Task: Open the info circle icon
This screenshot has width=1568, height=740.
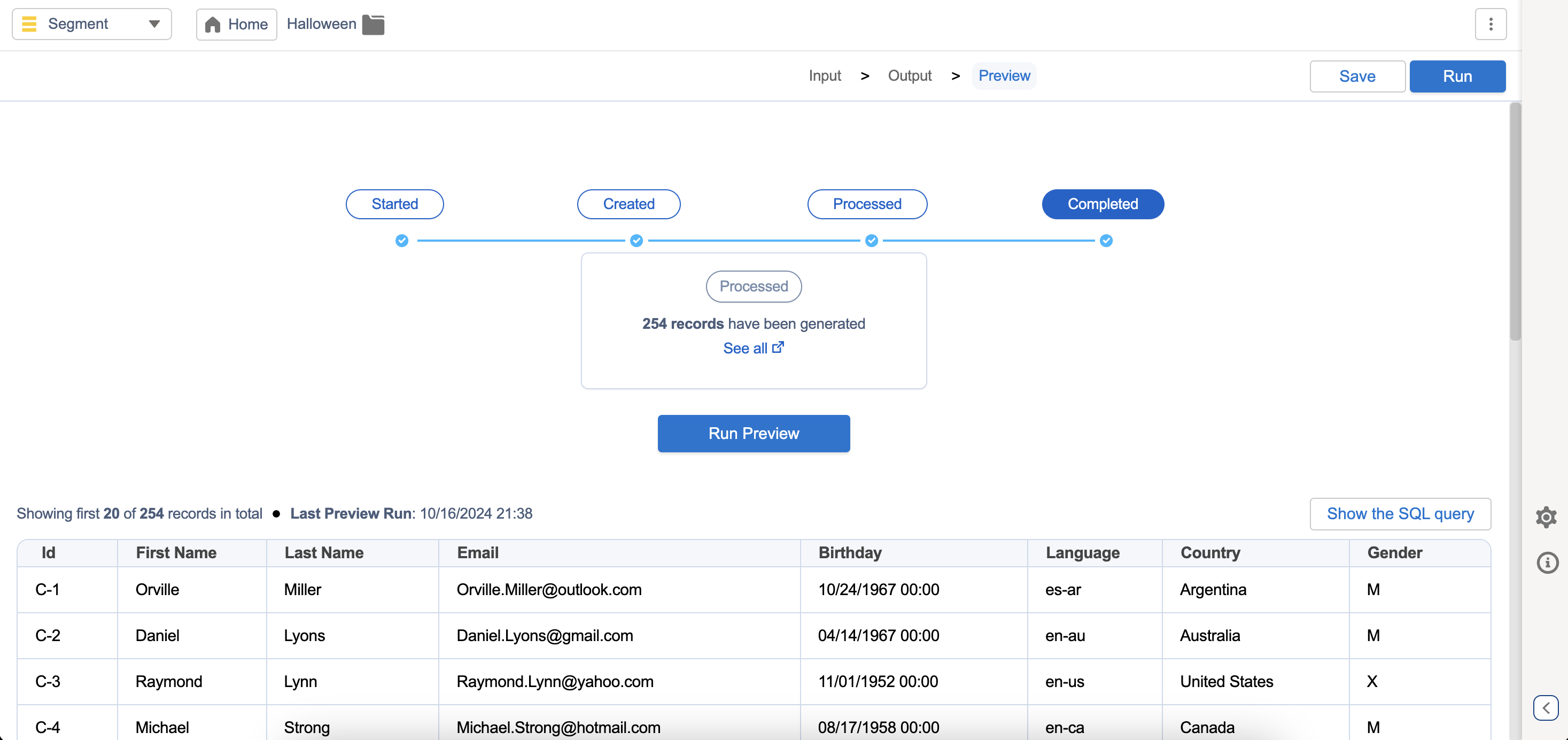Action: (x=1547, y=562)
